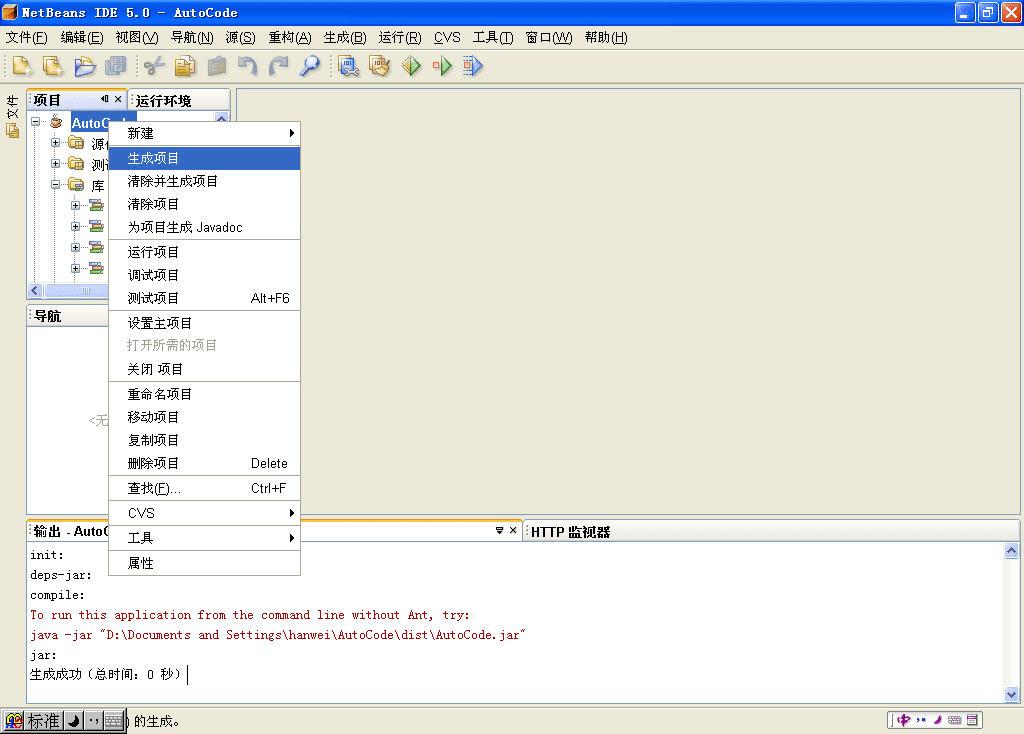Open the 帮助(H) menu bar item
The height and width of the screenshot is (734, 1024).
click(x=606, y=37)
